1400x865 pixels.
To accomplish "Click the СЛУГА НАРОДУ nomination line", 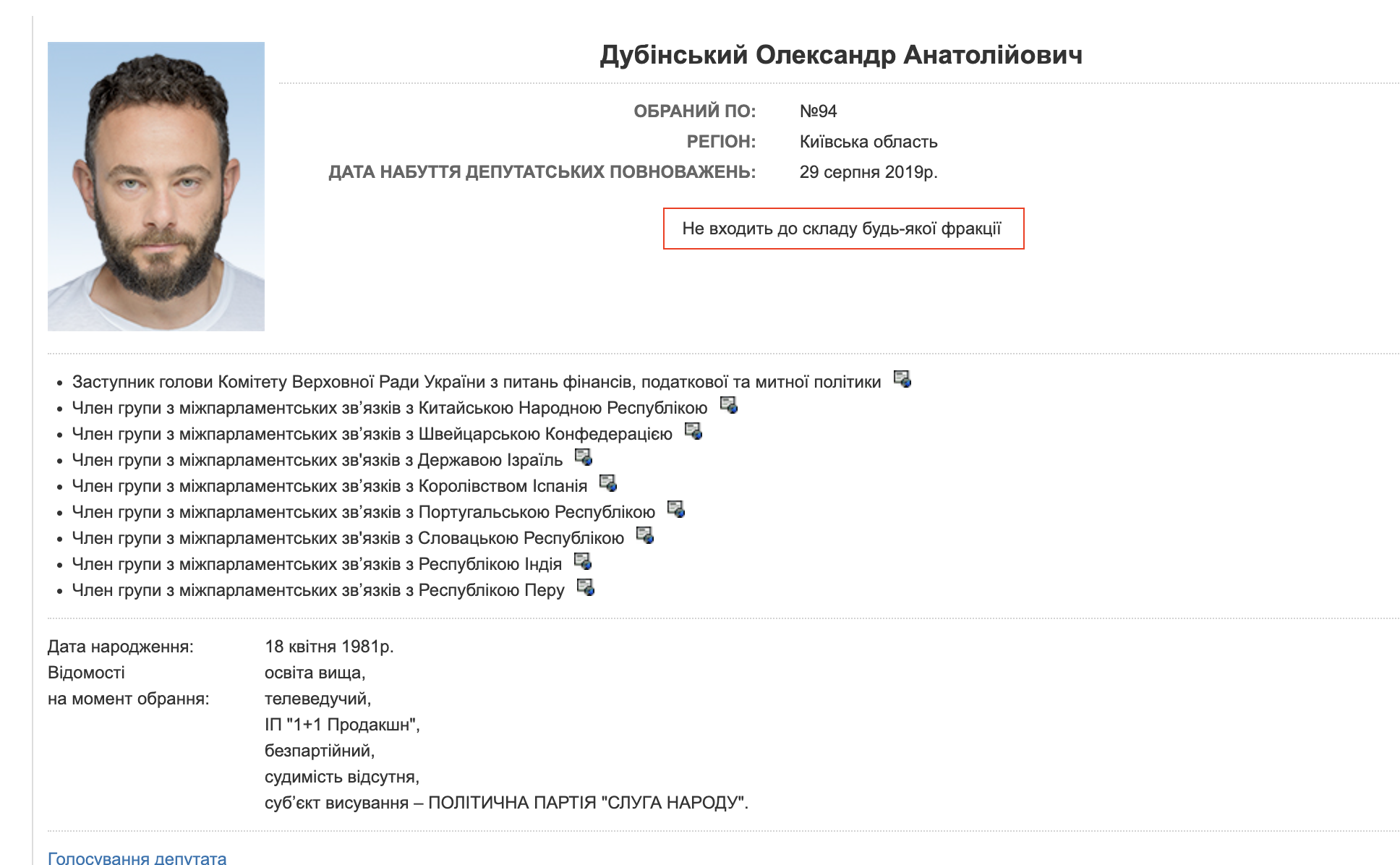I will point(507,803).
